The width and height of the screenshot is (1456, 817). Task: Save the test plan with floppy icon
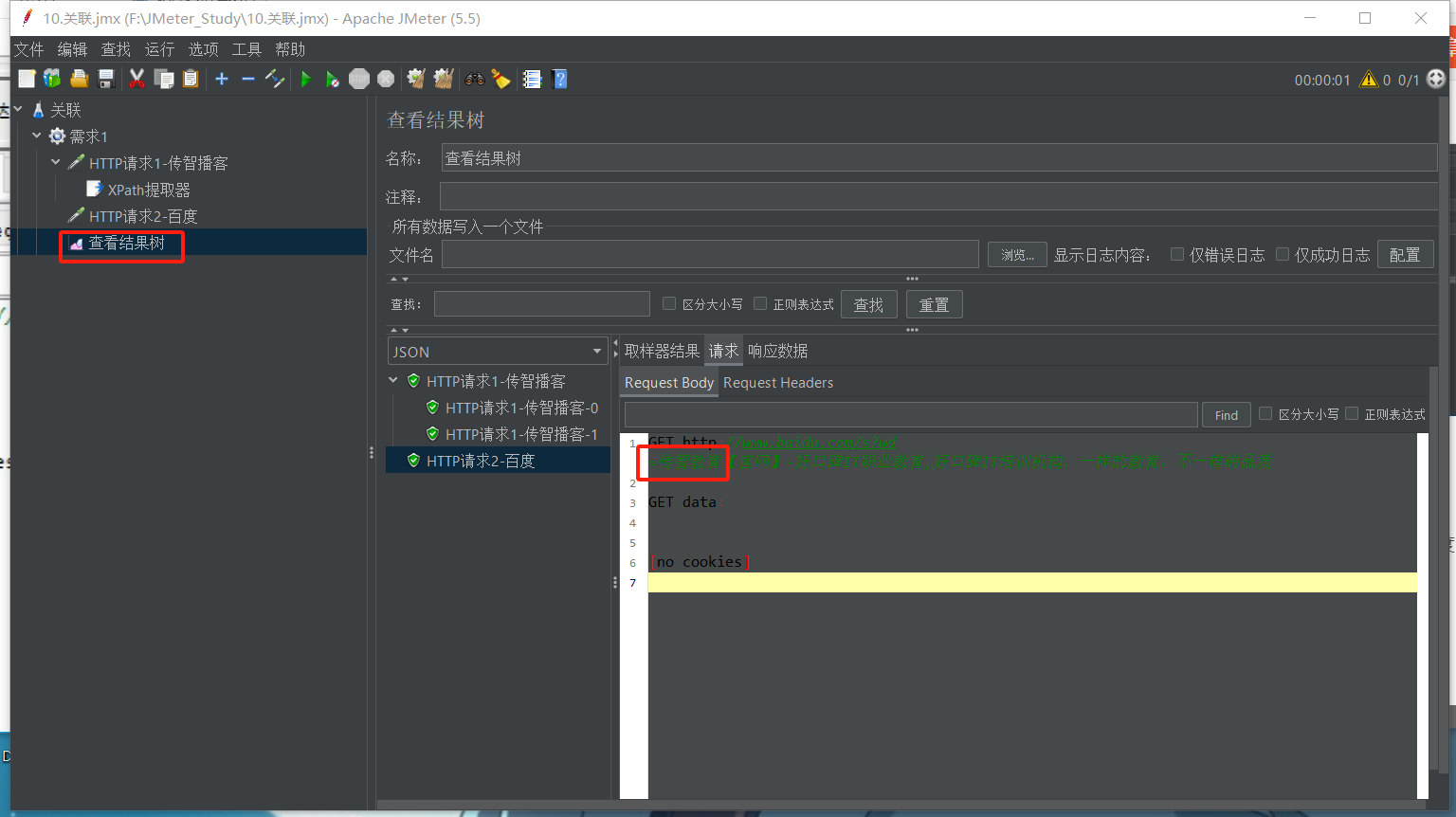106,79
